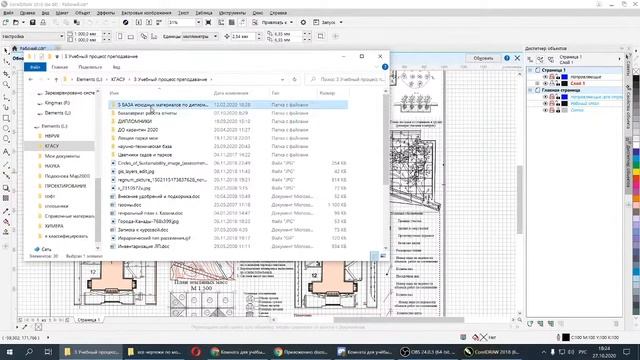Image resolution: width=640 pixels, height=360 pixels.
Task: Open the Вид tab in Explorer ribbon
Action: (116, 67)
